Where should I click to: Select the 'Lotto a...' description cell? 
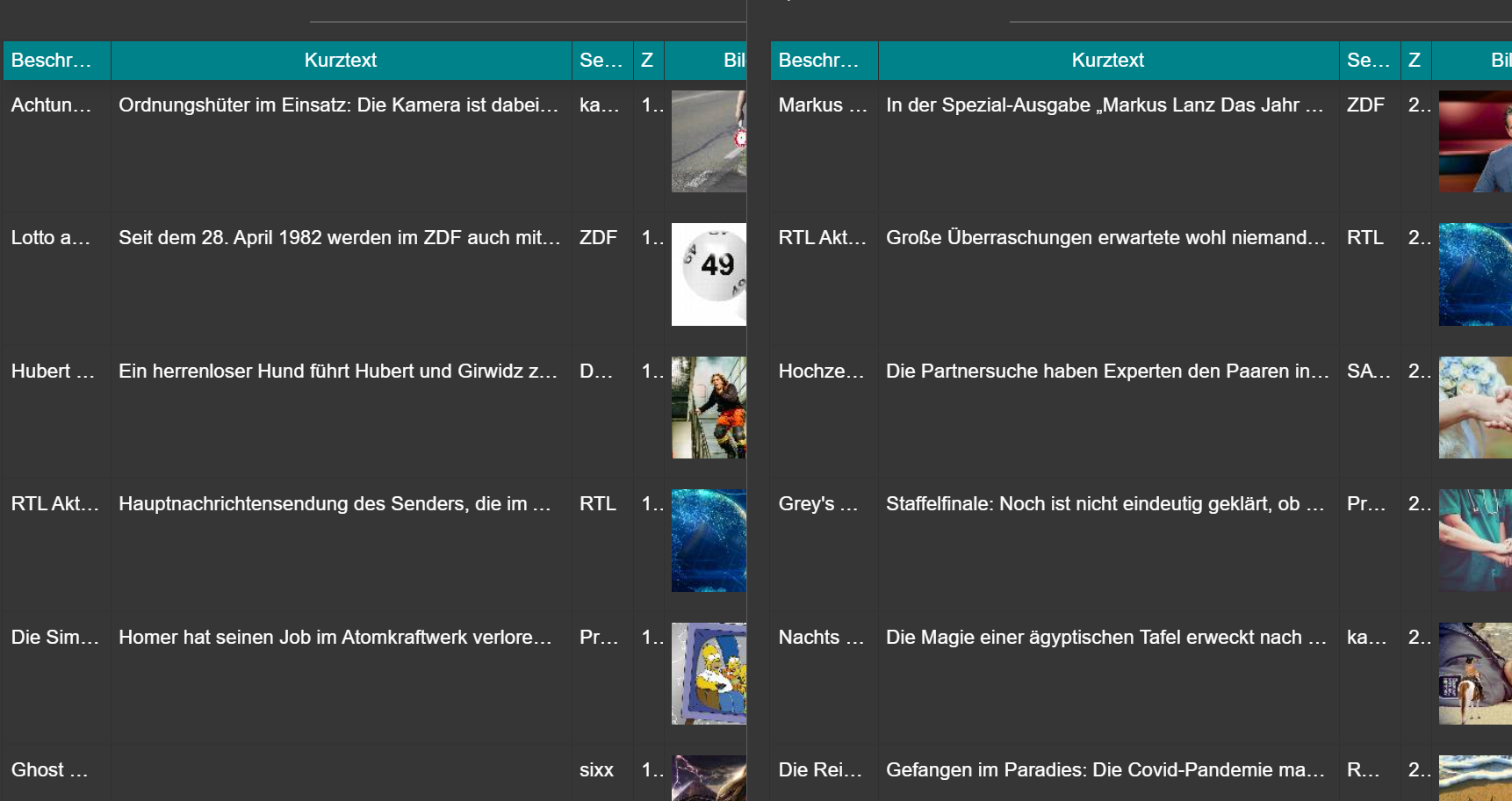(x=56, y=279)
